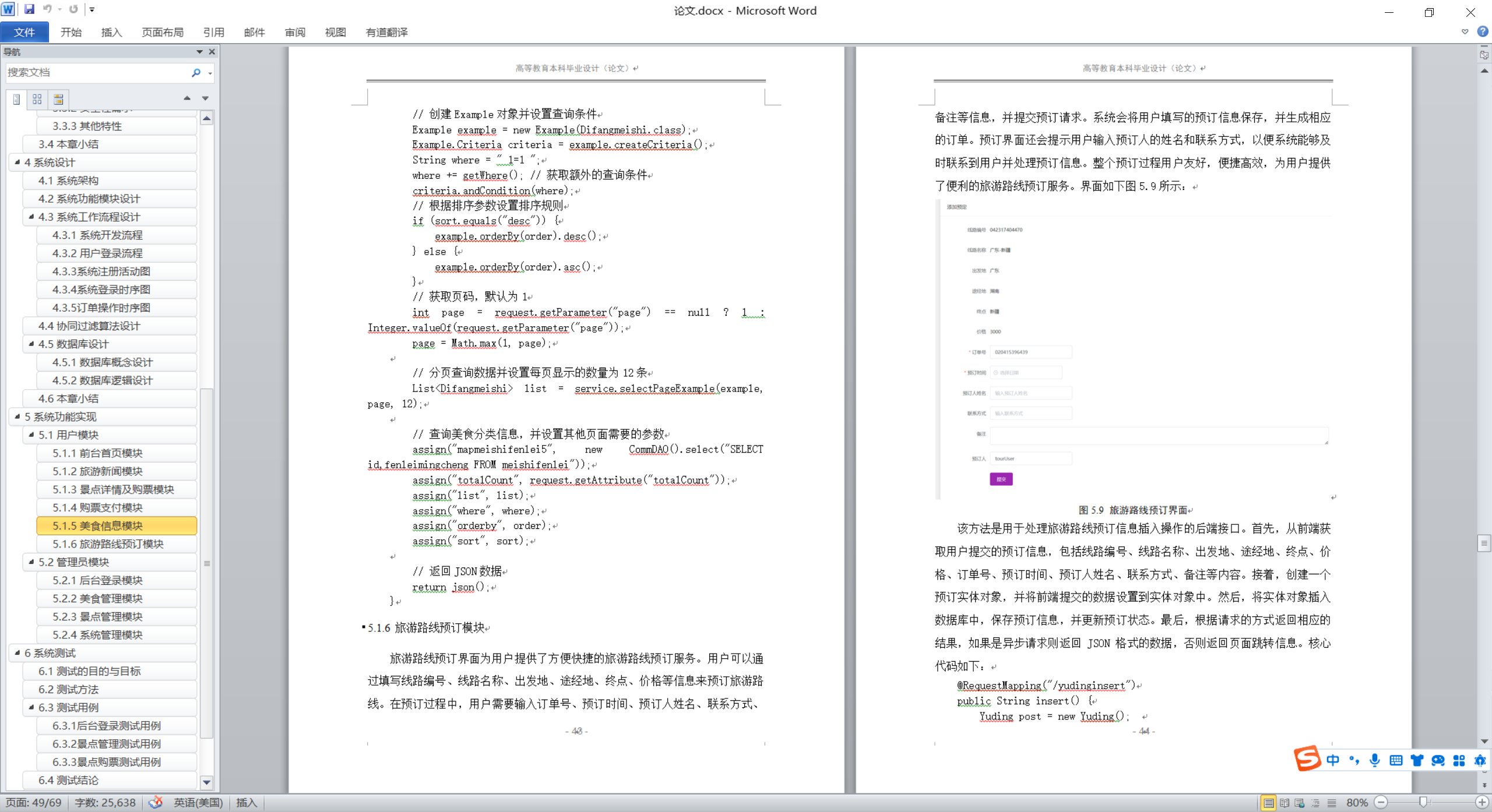
Task: Open the navigation pane options dropdown arrow
Action: point(199,52)
